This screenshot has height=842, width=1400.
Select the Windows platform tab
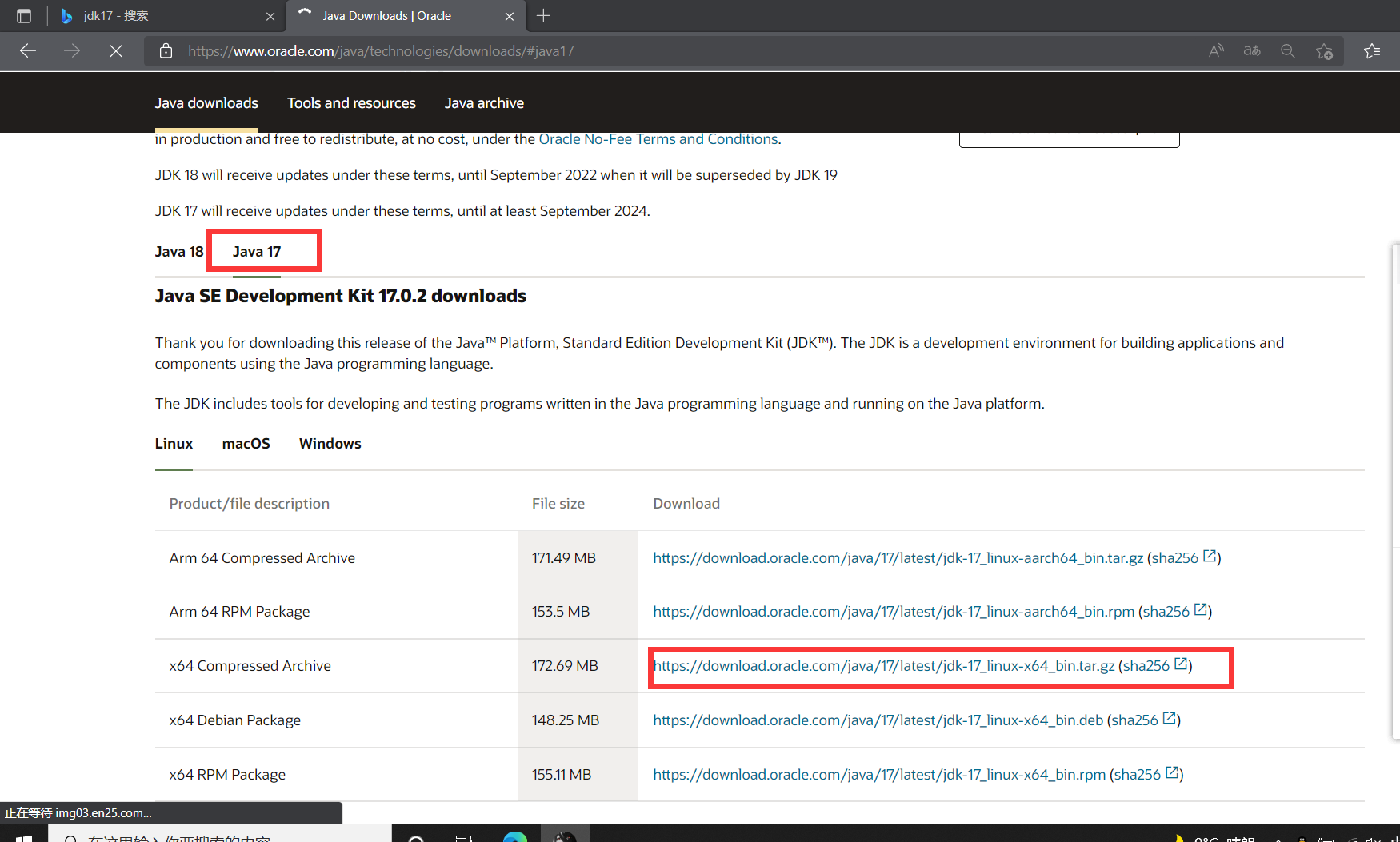pyautogui.click(x=330, y=444)
